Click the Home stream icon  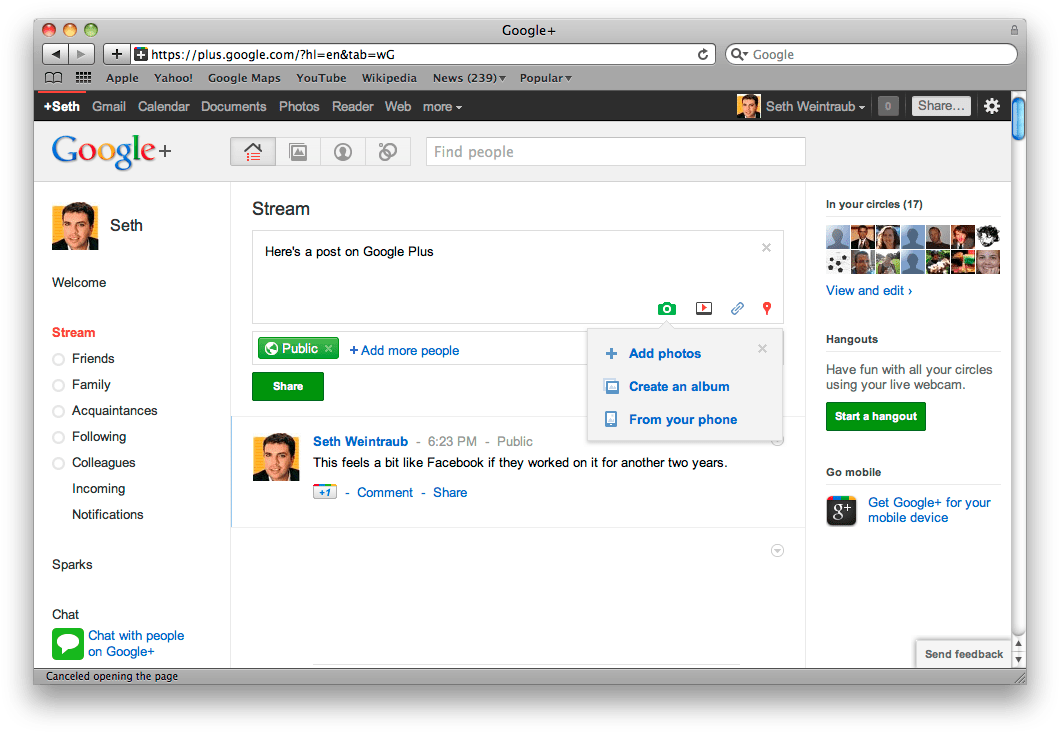(x=253, y=152)
